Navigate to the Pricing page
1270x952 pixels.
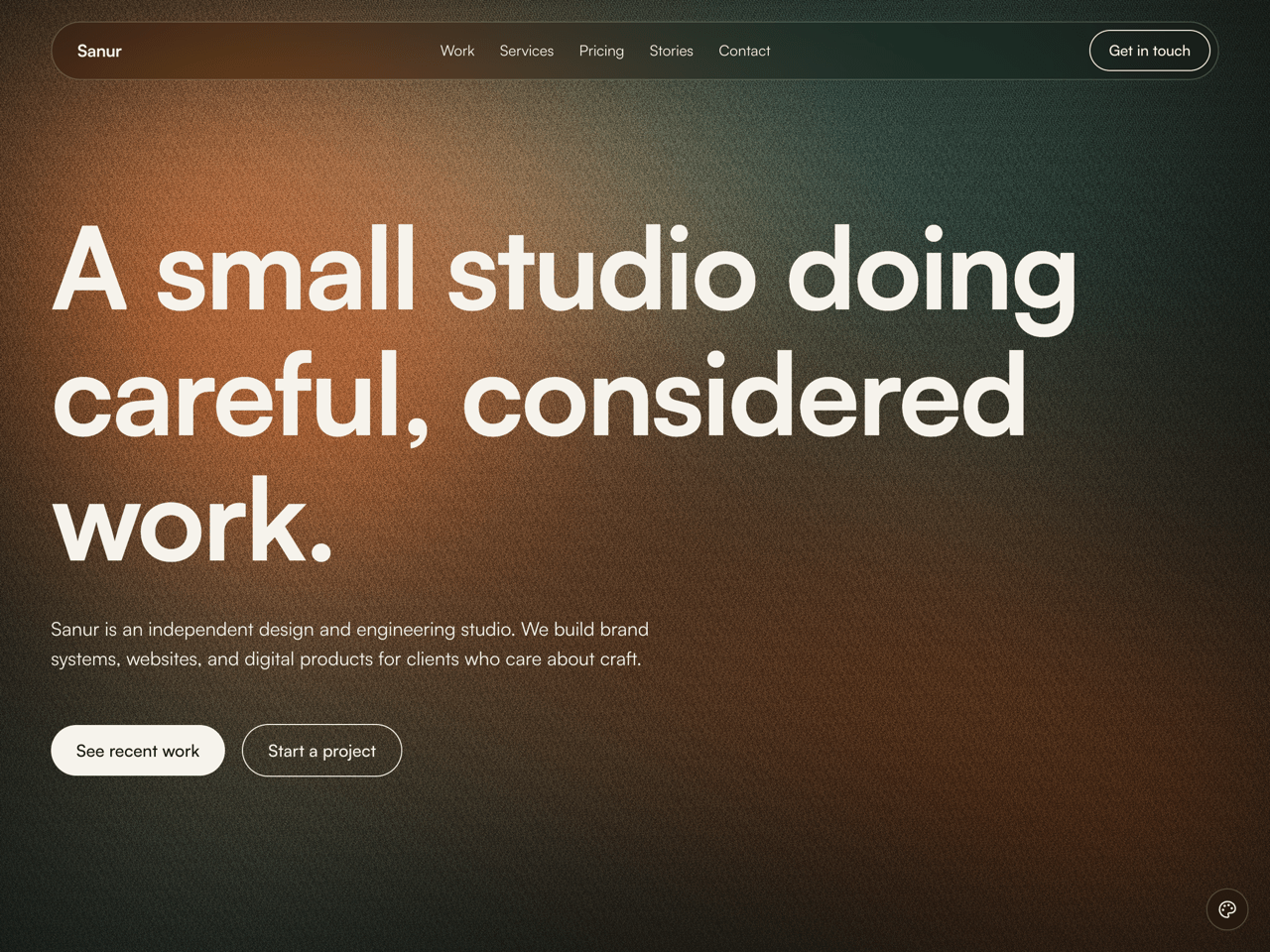point(601,51)
